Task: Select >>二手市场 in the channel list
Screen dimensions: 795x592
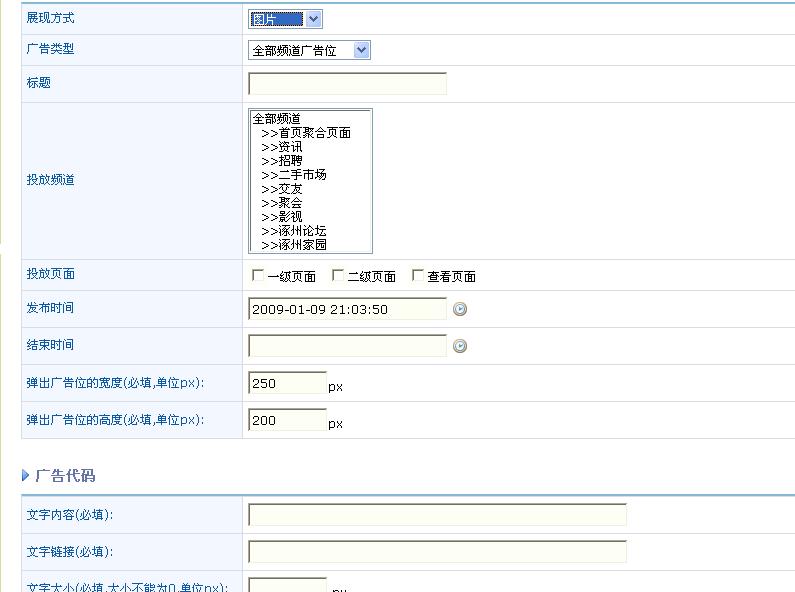Action: [x=294, y=175]
